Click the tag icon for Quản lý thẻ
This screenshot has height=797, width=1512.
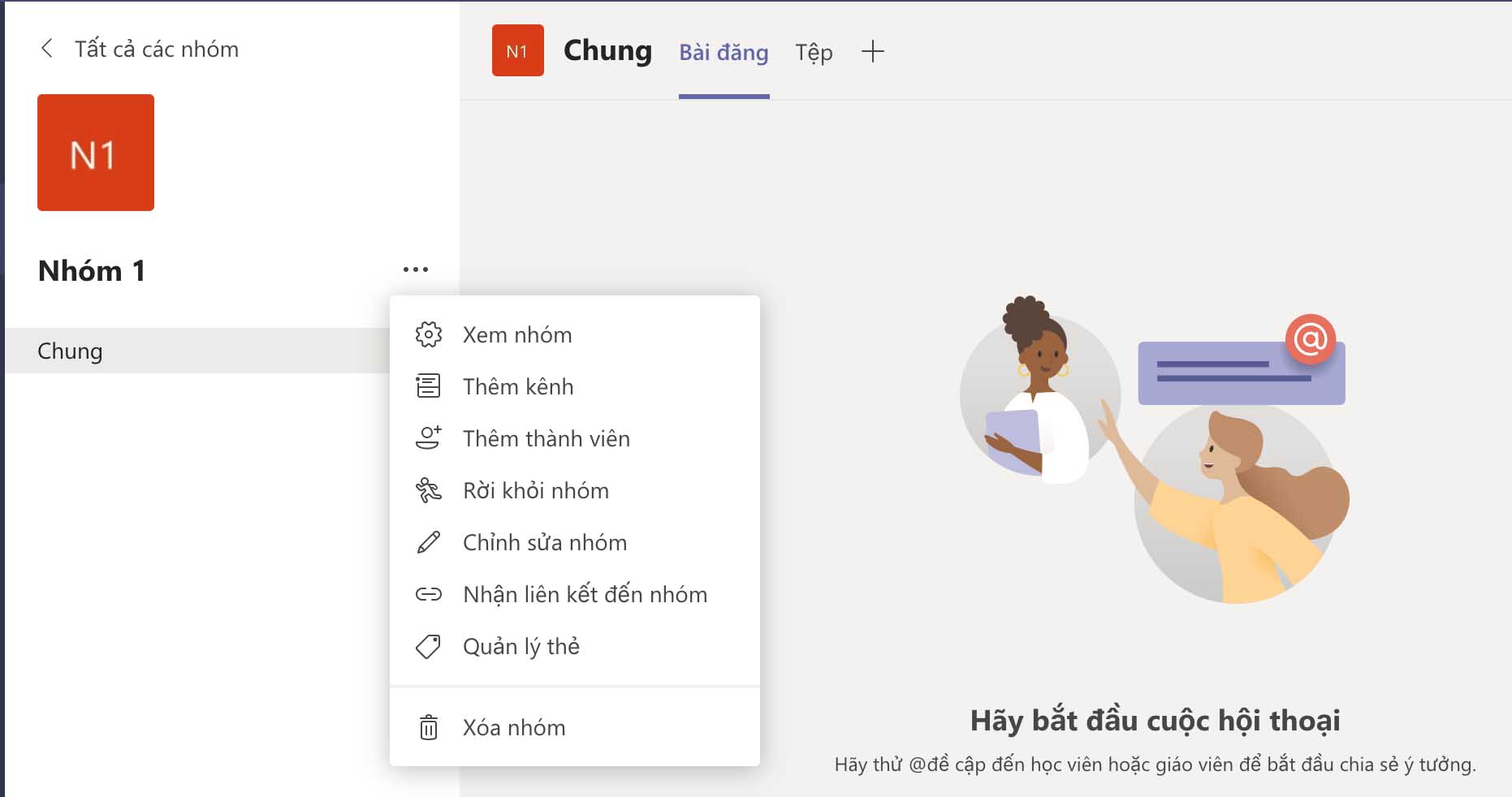click(x=429, y=646)
